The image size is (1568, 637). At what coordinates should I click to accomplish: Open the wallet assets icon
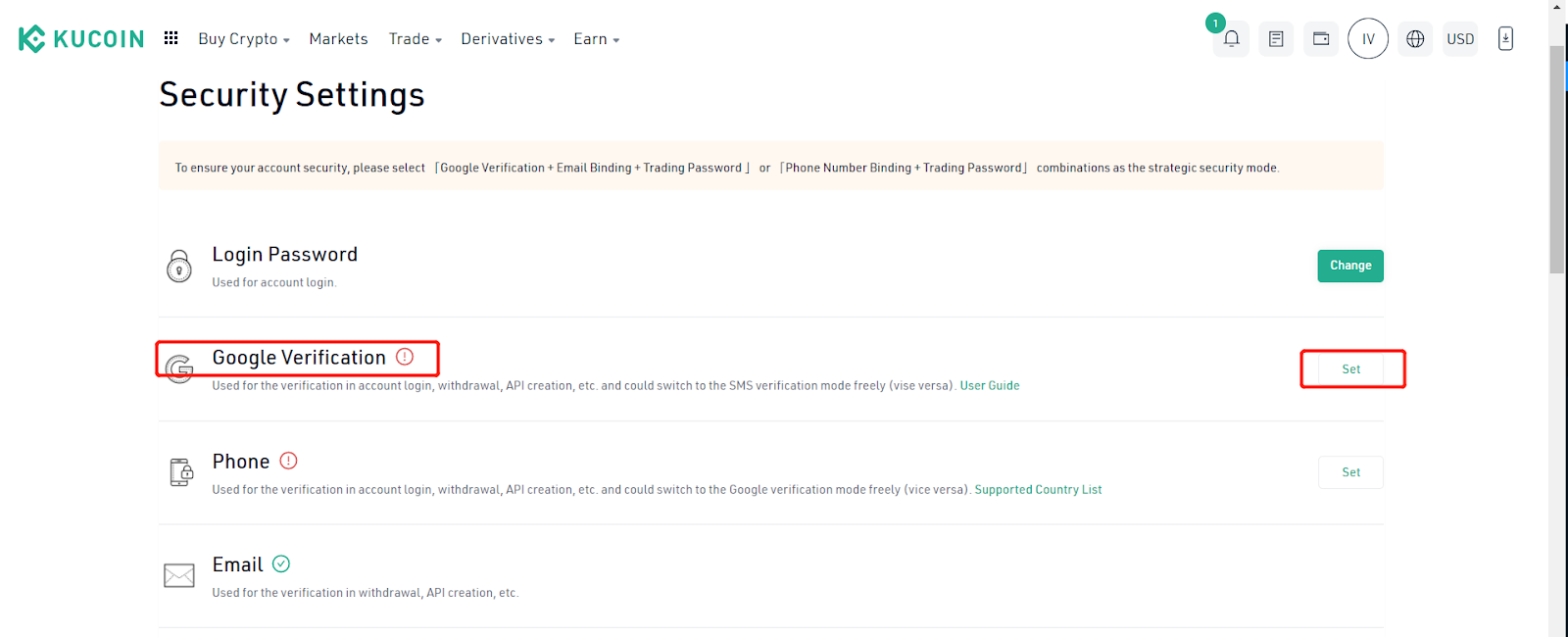pyautogui.click(x=1320, y=39)
